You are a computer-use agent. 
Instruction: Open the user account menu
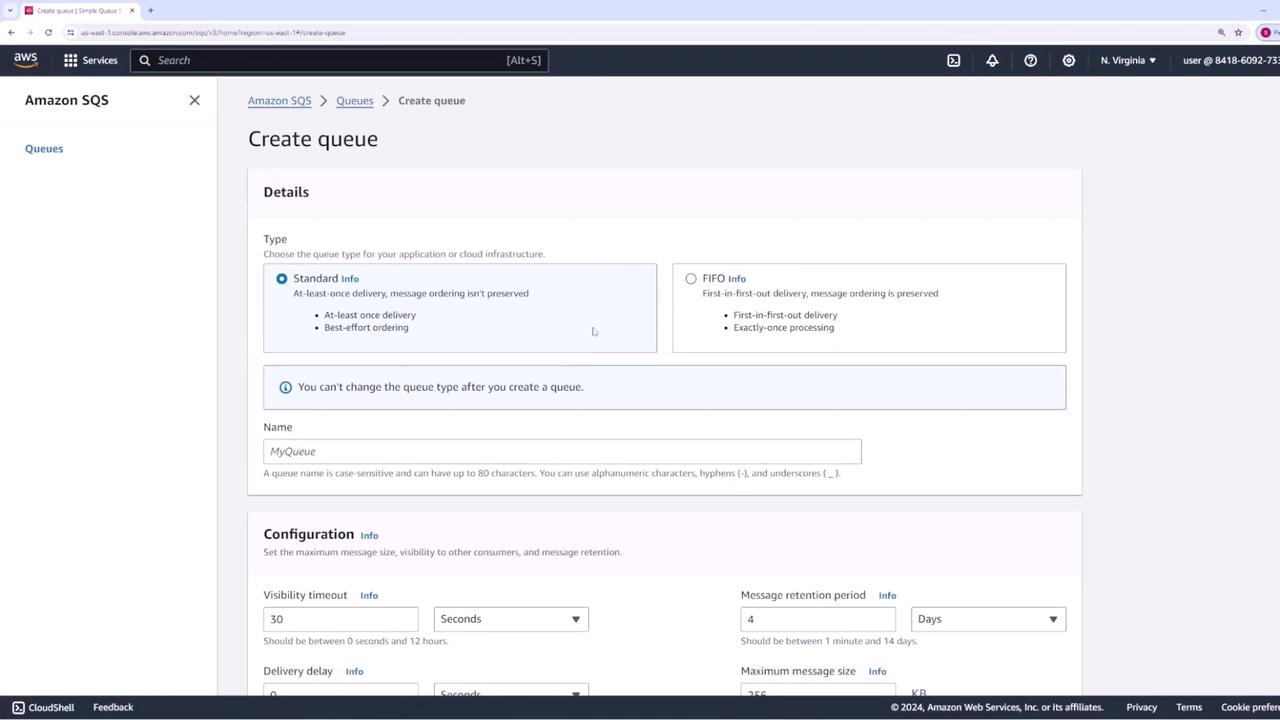pyautogui.click(x=1231, y=60)
